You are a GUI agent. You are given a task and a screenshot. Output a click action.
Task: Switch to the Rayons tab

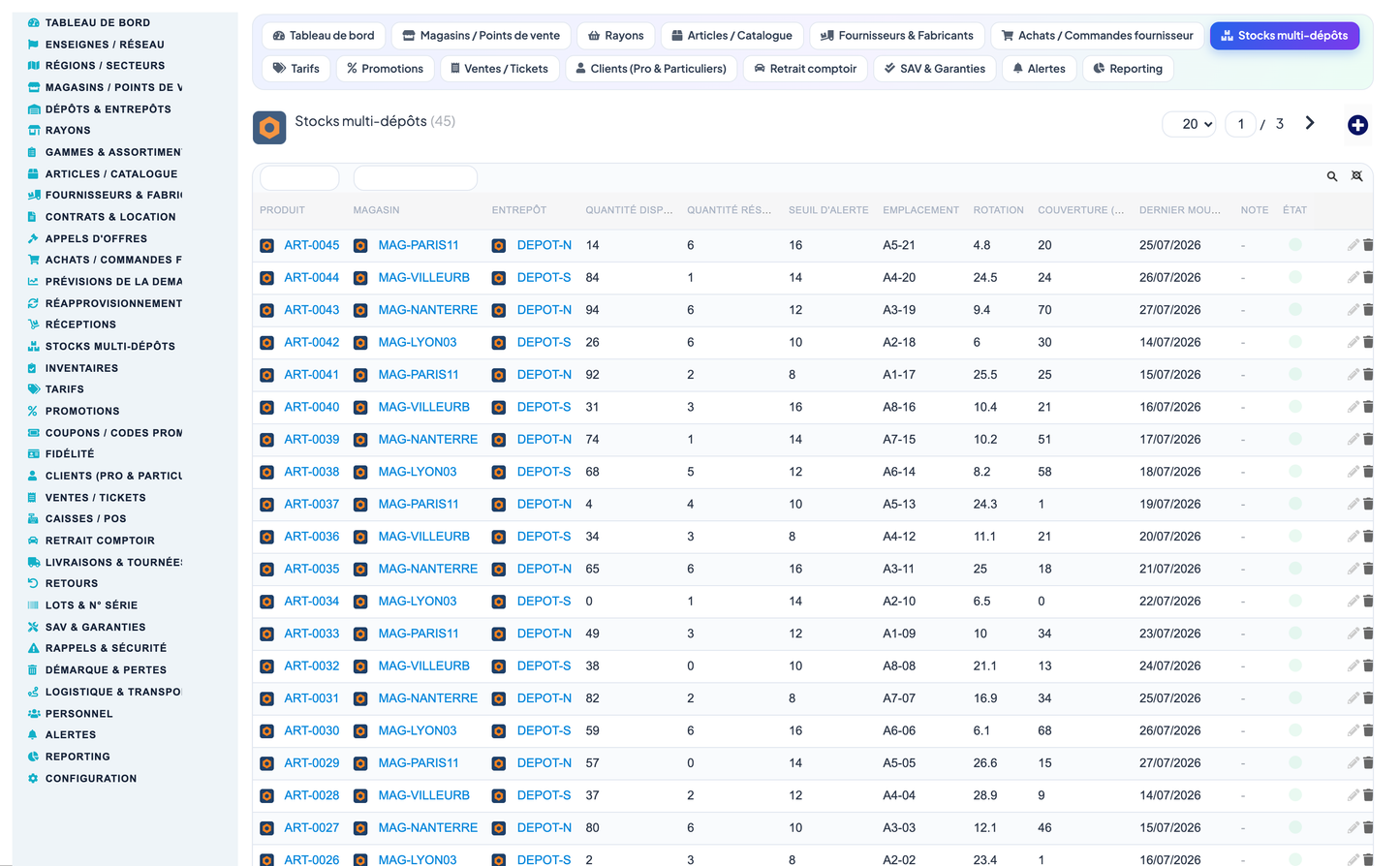point(616,36)
